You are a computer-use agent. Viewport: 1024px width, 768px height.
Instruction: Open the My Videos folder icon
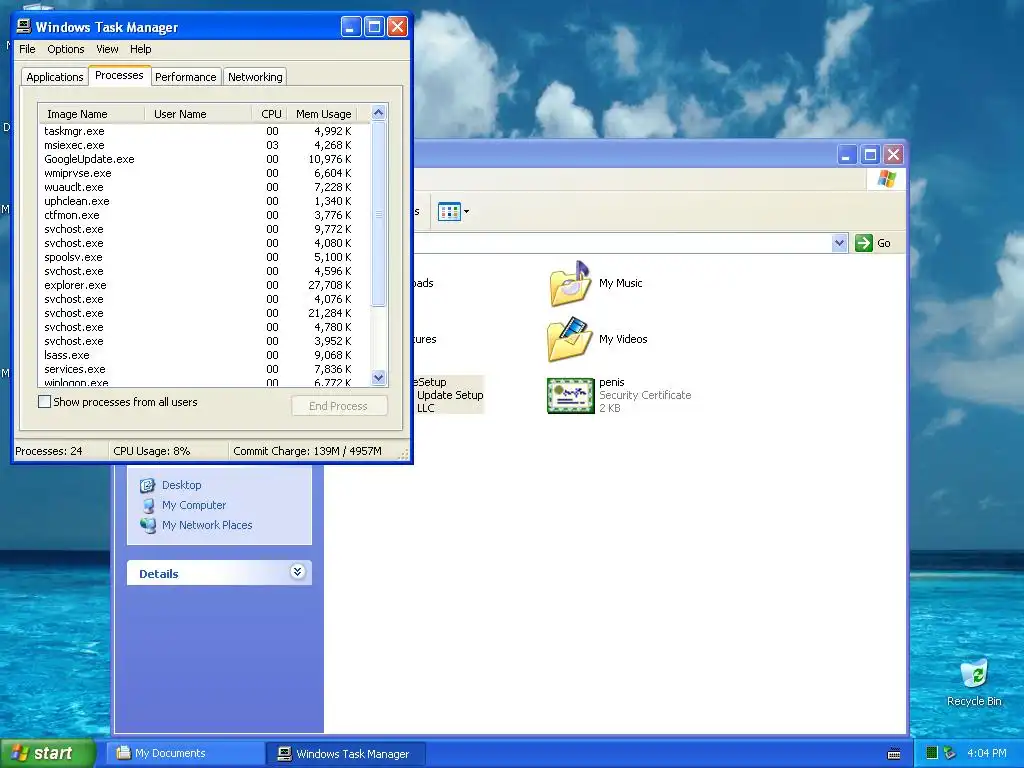[569, 339]
